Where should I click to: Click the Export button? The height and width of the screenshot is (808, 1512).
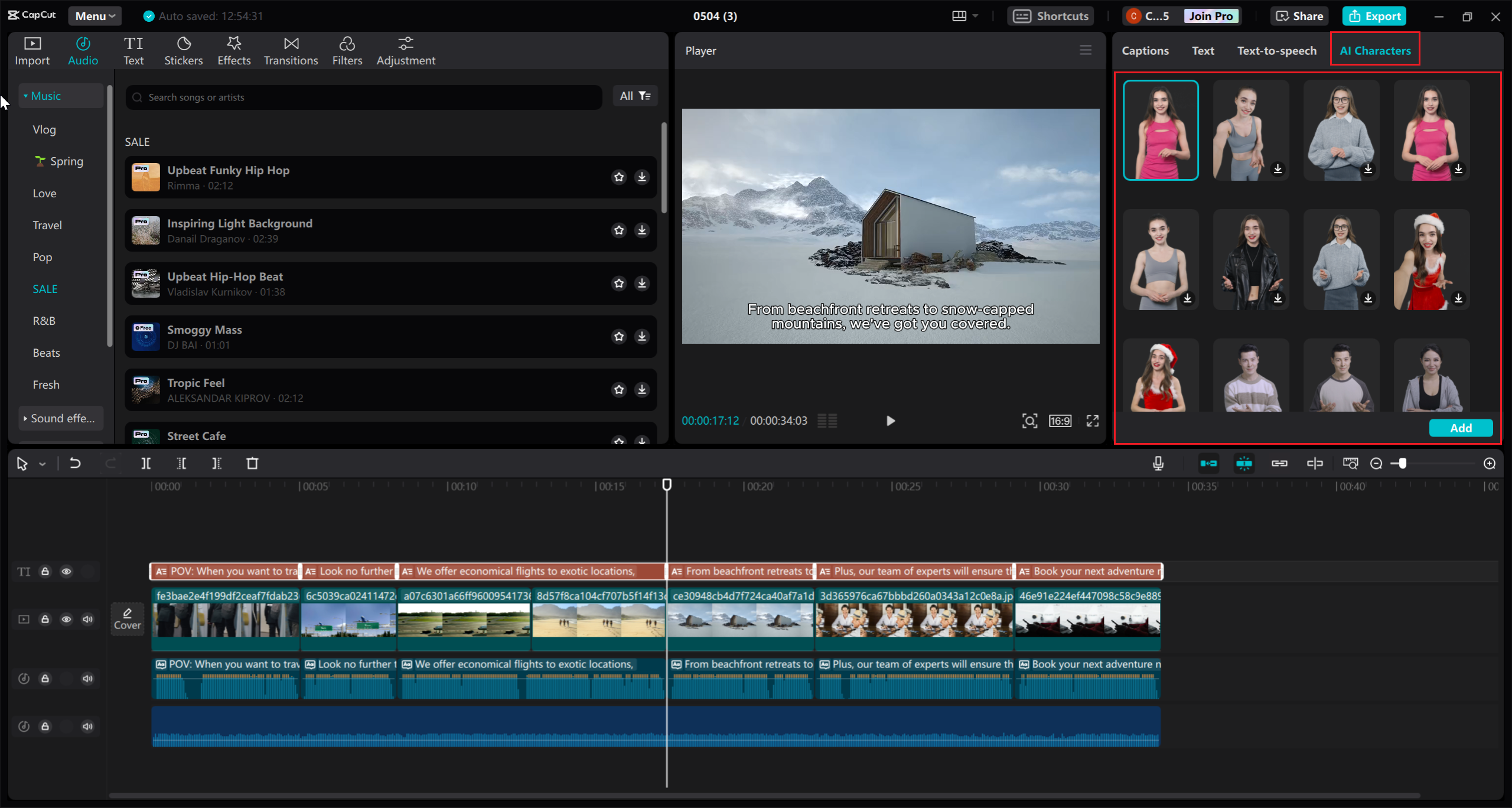click(x=1374, y=16)
